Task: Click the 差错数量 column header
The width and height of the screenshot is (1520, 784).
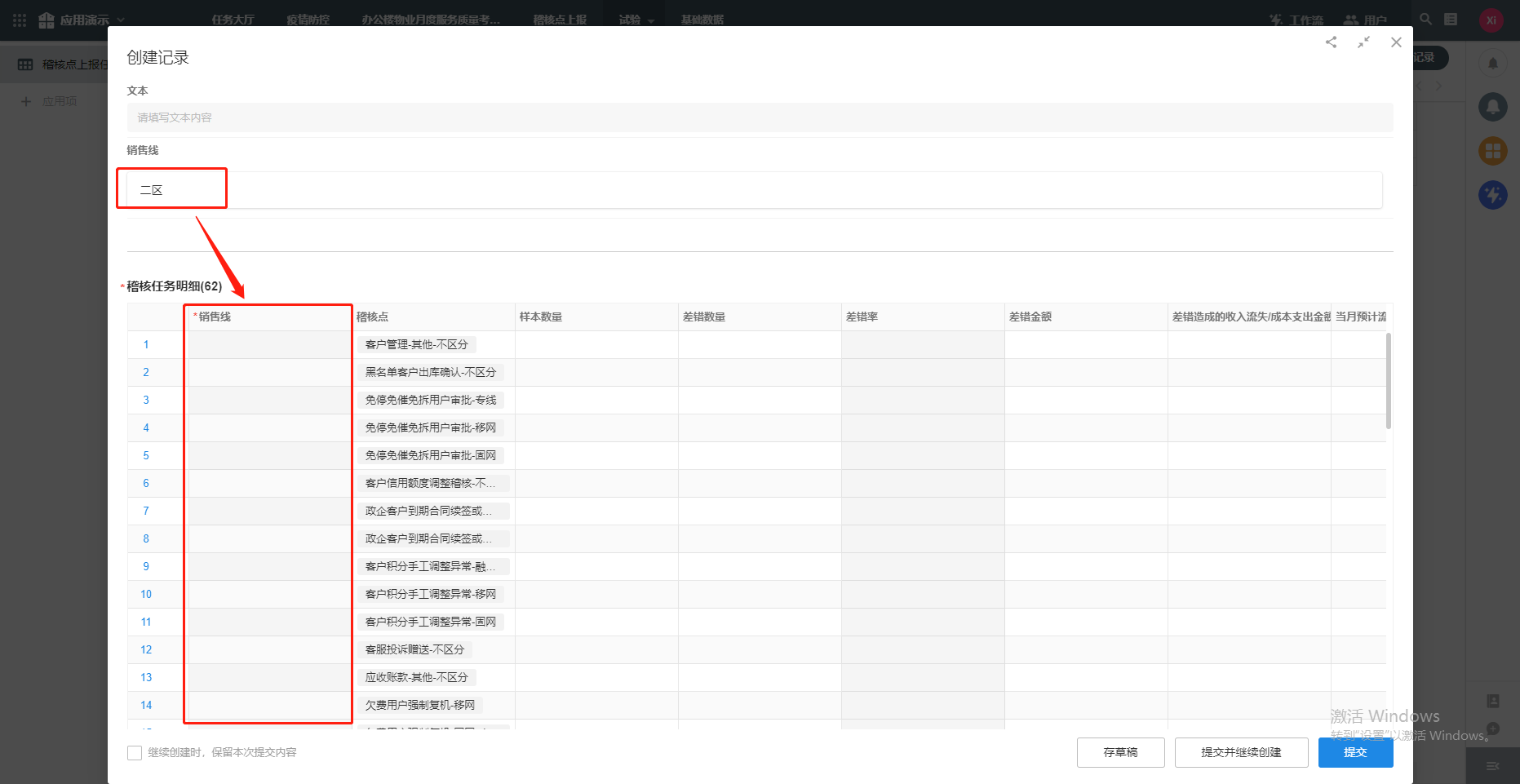Action: point(760,317)
